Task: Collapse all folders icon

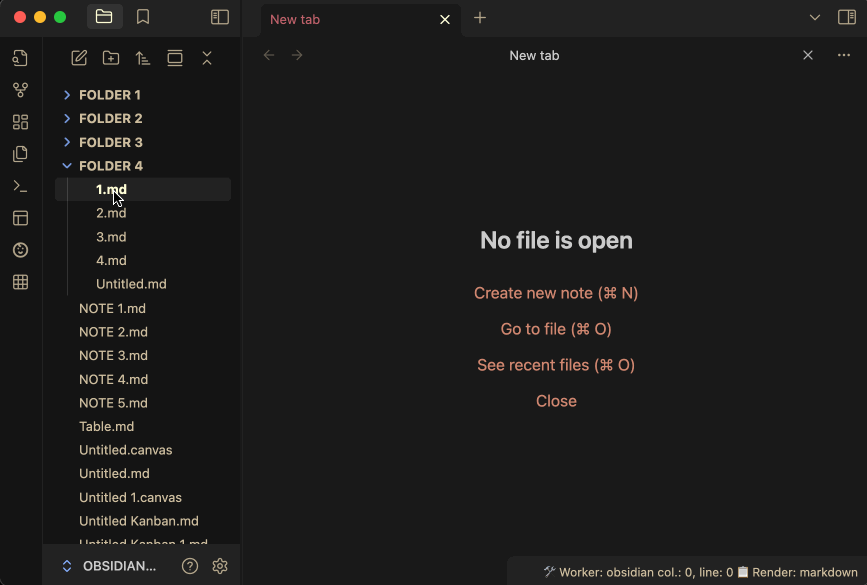Action: 207,58
